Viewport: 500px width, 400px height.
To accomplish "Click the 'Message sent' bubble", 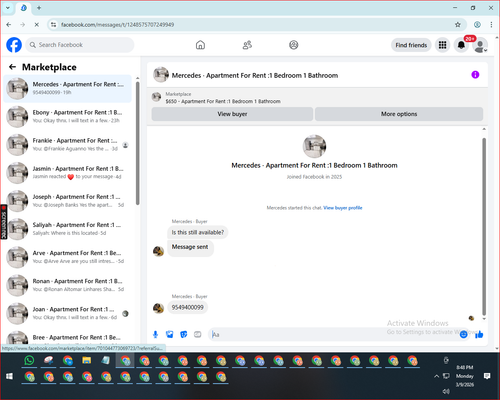I will [190, 248].
